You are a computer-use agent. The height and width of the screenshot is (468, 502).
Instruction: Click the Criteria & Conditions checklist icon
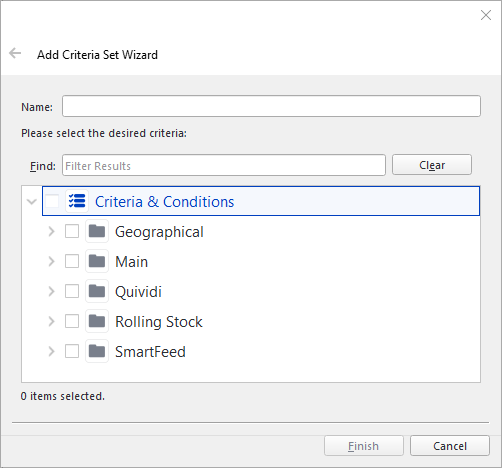tap(77, 201)
